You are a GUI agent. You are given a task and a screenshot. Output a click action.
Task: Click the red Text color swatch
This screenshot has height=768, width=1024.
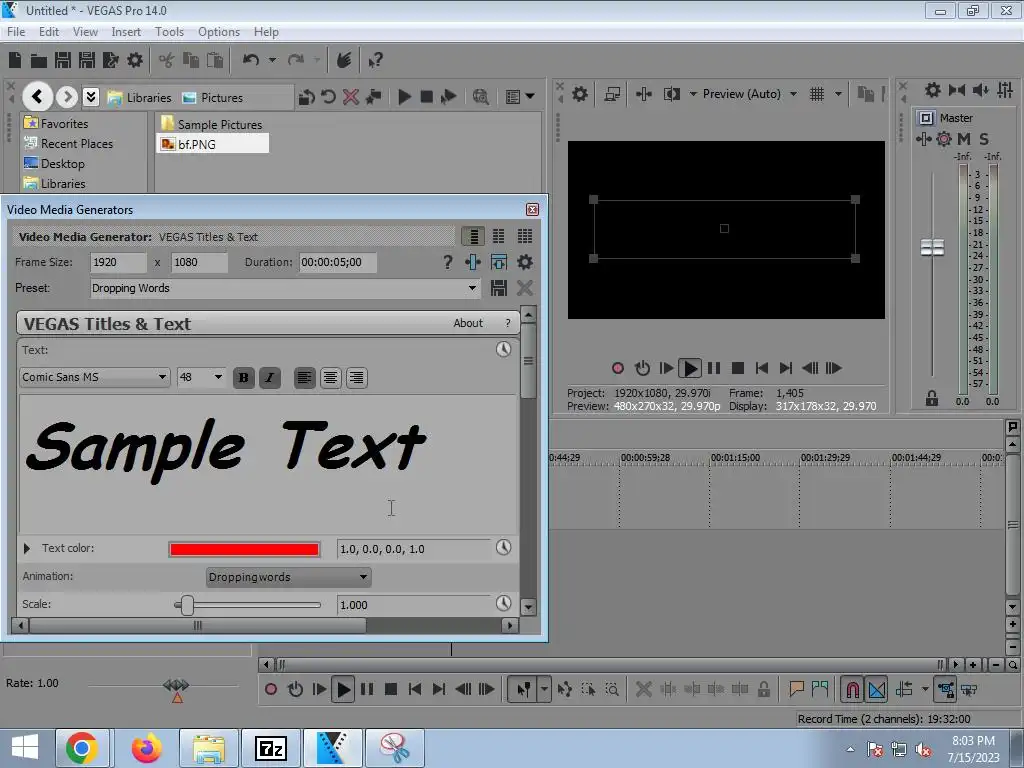pos(244,549)
